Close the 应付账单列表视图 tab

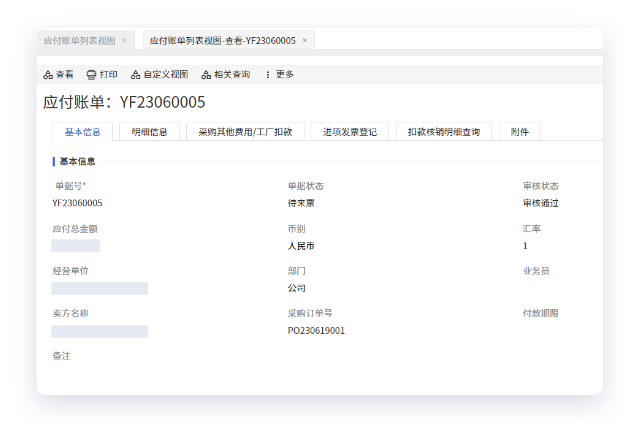(x=124, y=41)
